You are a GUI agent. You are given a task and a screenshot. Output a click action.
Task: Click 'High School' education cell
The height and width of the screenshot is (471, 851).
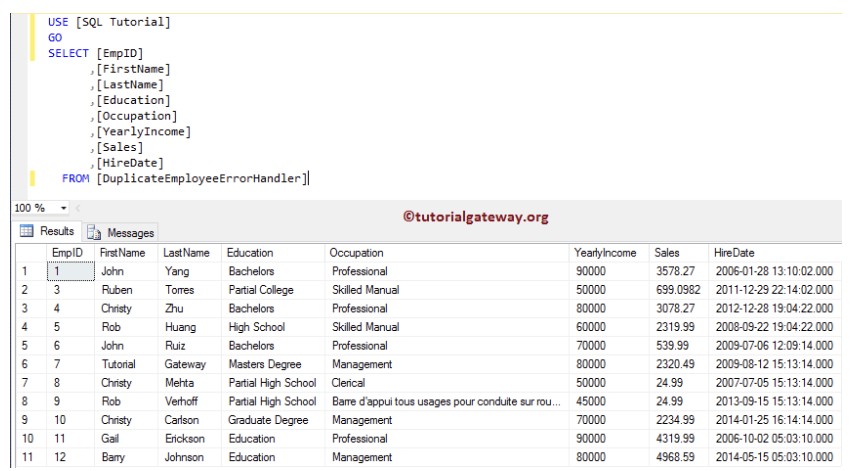(274, 327)
